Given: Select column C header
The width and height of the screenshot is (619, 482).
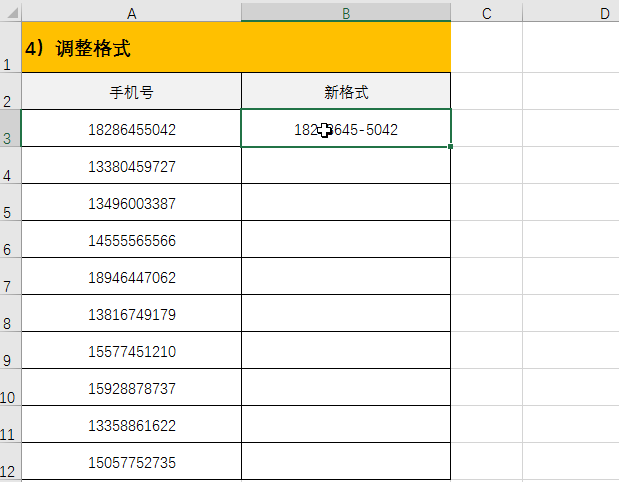Looking at the screenshot, I should [x=486, y=13].
